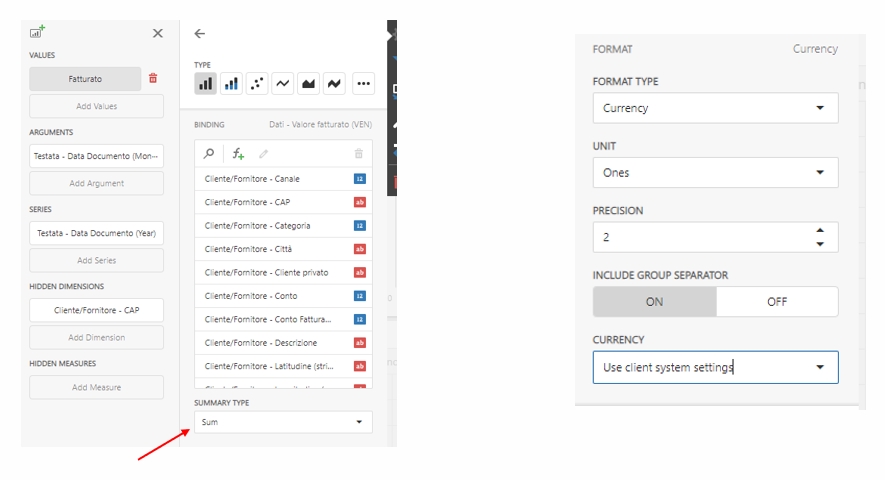
Task: Increase the Precision value with up arrow
Action: (820, 231)
